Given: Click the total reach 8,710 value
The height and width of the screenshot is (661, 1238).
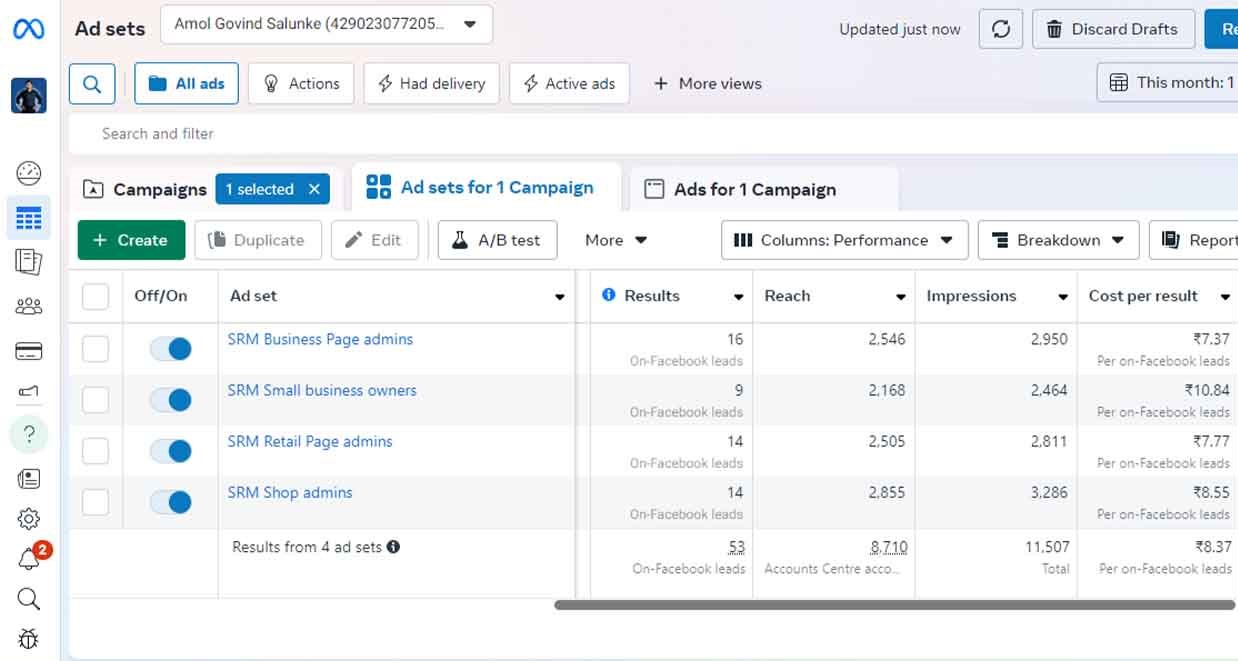Looking at the screenshot, I should [888, 547].
